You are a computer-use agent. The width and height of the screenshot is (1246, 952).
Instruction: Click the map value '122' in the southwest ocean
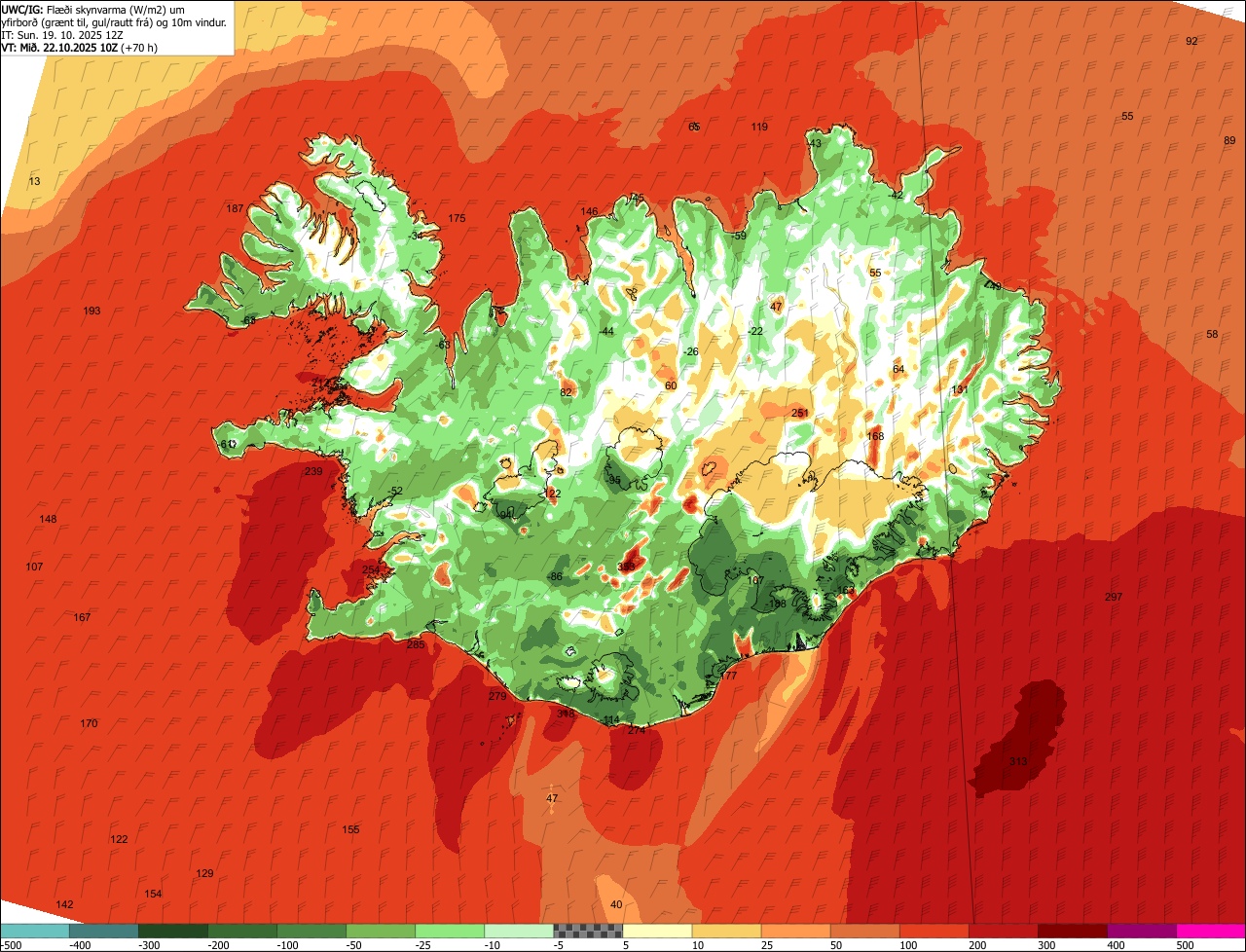tap(119, 839)
